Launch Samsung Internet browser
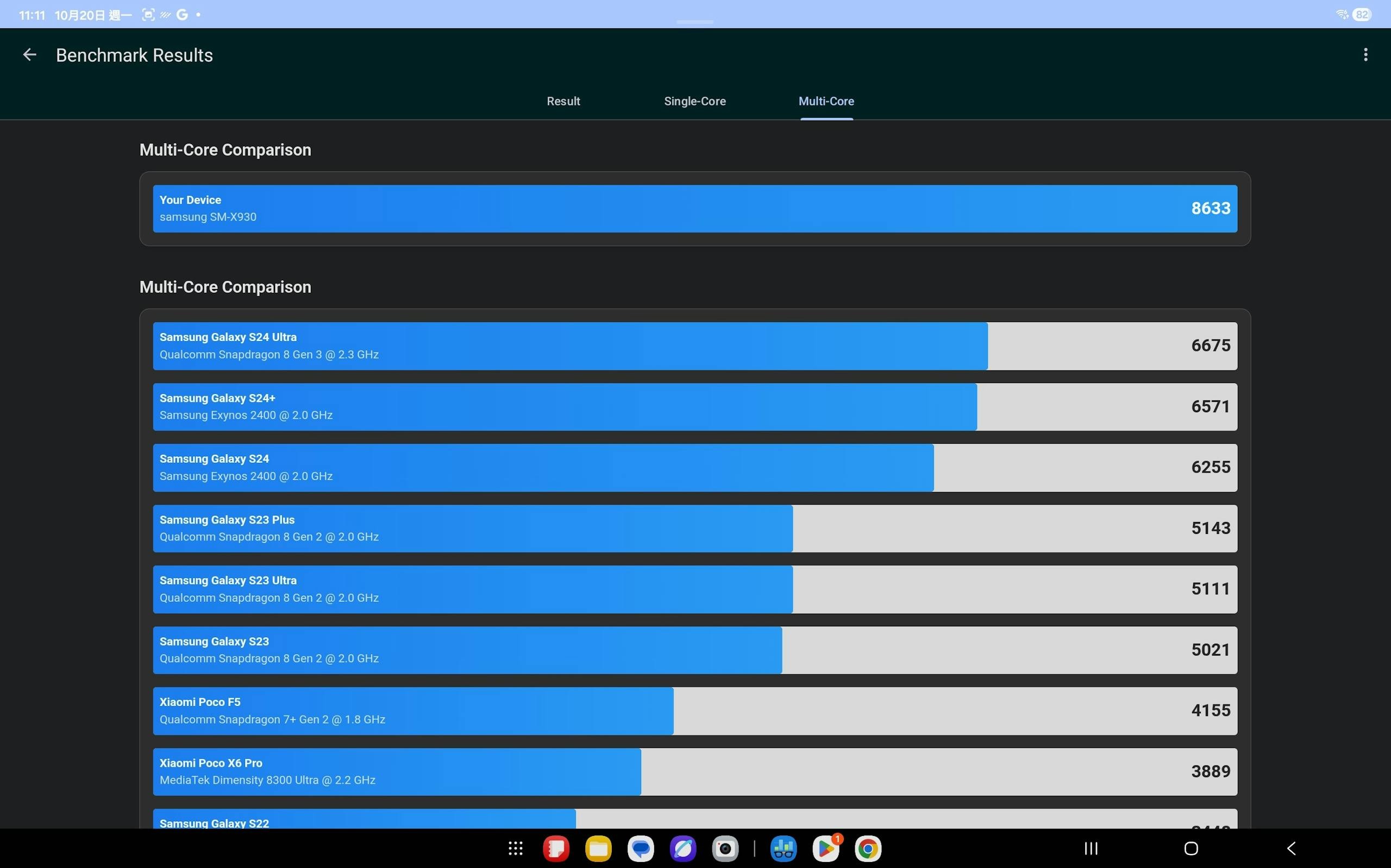This screenshot has height=868, width=1391. click(x=682, y=848)
